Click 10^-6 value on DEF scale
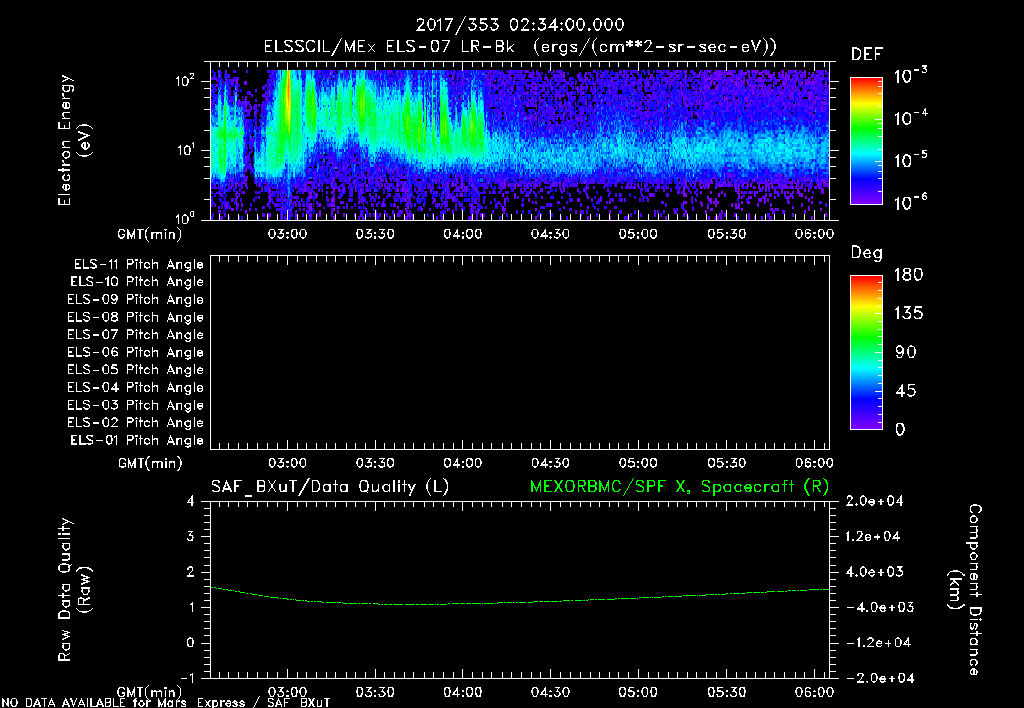1024x708 pixels. point(910,202)
